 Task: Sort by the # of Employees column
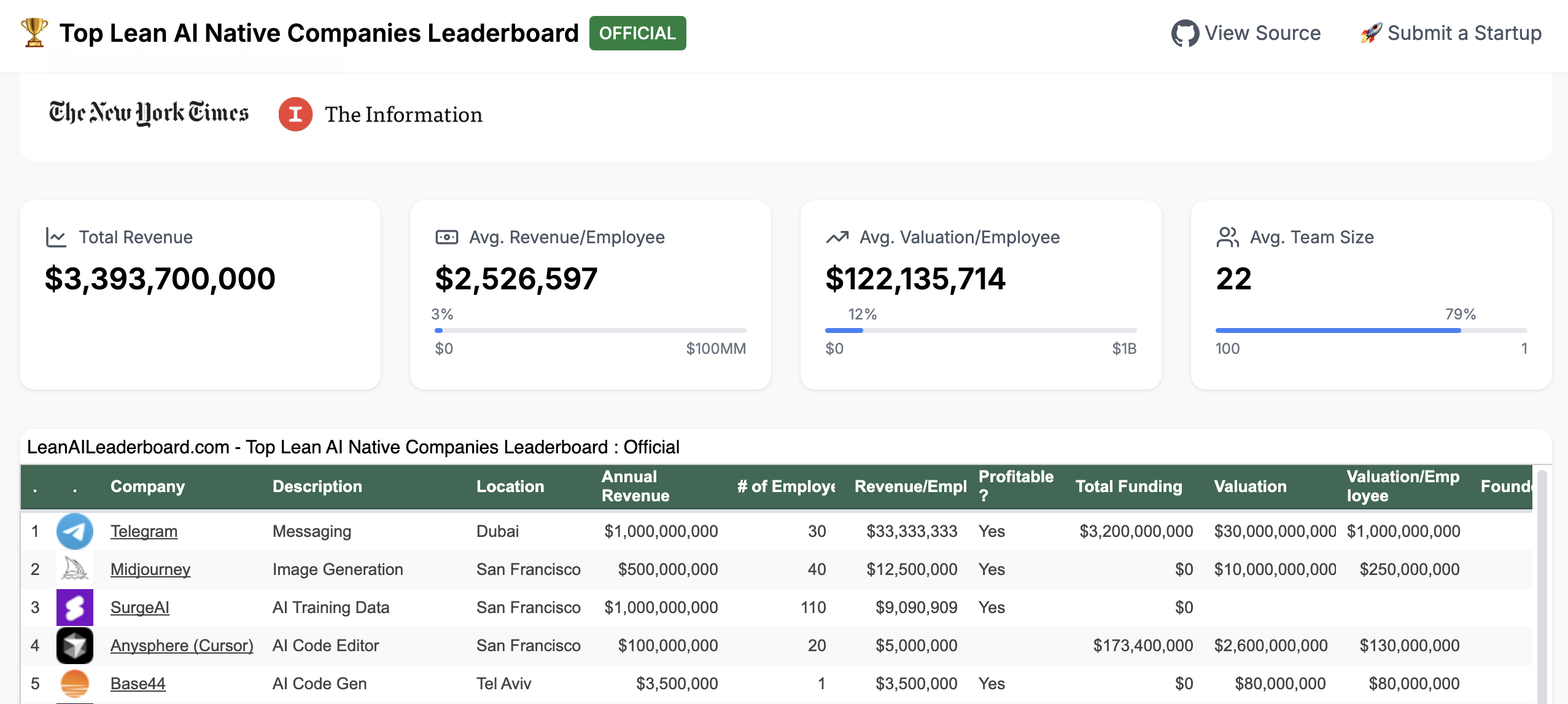(786, 486)
